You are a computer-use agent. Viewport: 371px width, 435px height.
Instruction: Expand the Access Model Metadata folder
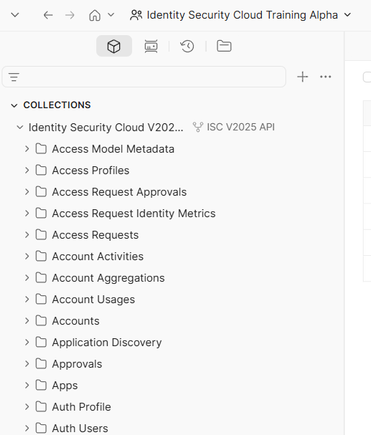click(27, 149)
